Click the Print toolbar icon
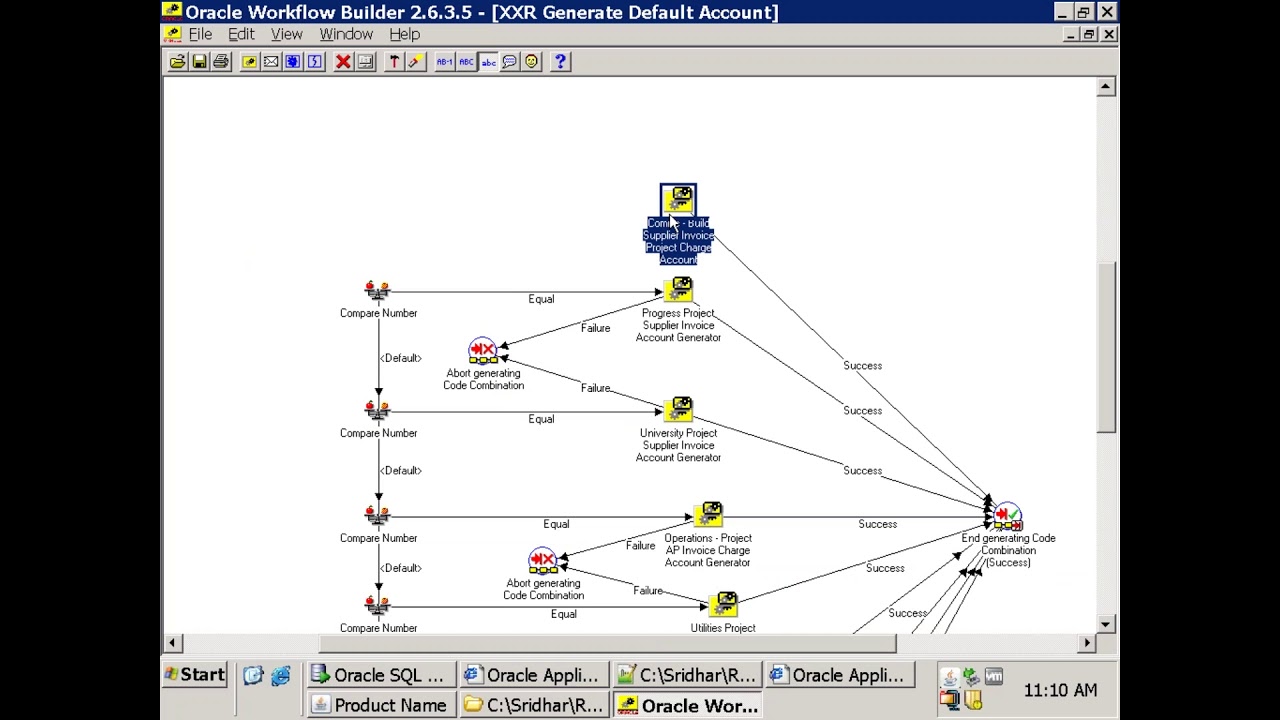The width and height of the screenshot is (1280, 720). (221, 62)
